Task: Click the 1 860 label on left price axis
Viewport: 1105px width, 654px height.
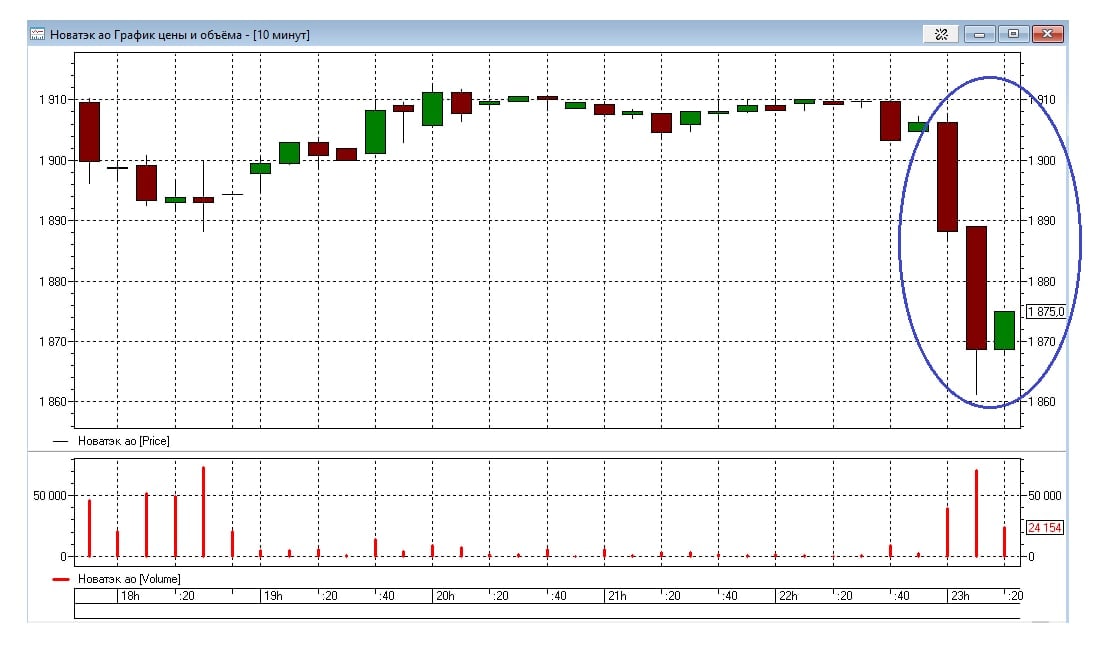Action: coord(53,402)
